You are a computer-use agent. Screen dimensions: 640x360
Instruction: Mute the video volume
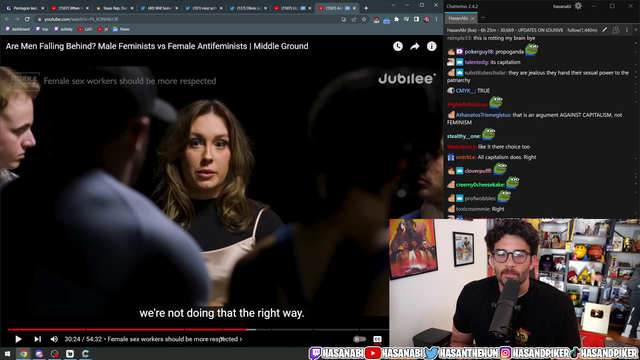point(54,339)
